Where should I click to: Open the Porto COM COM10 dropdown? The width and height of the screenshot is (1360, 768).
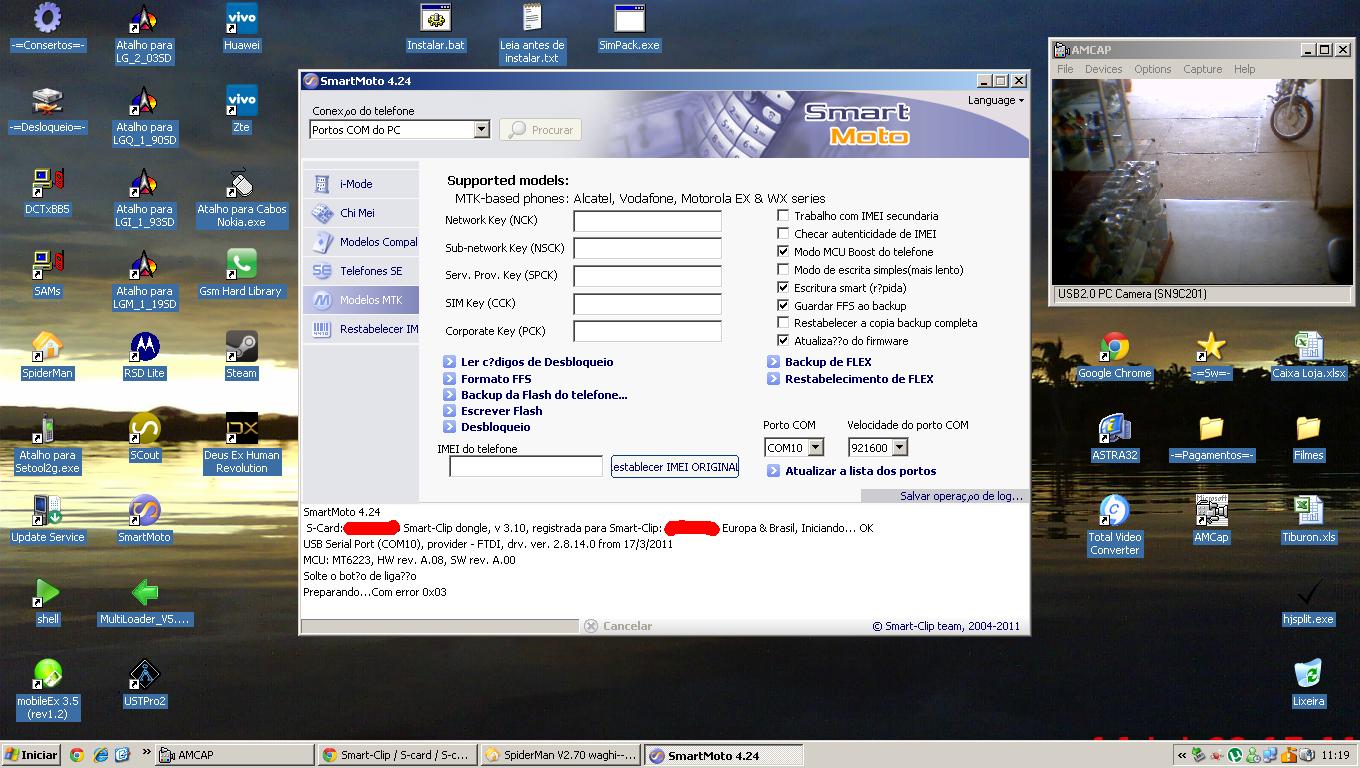(x=815, y=448)
